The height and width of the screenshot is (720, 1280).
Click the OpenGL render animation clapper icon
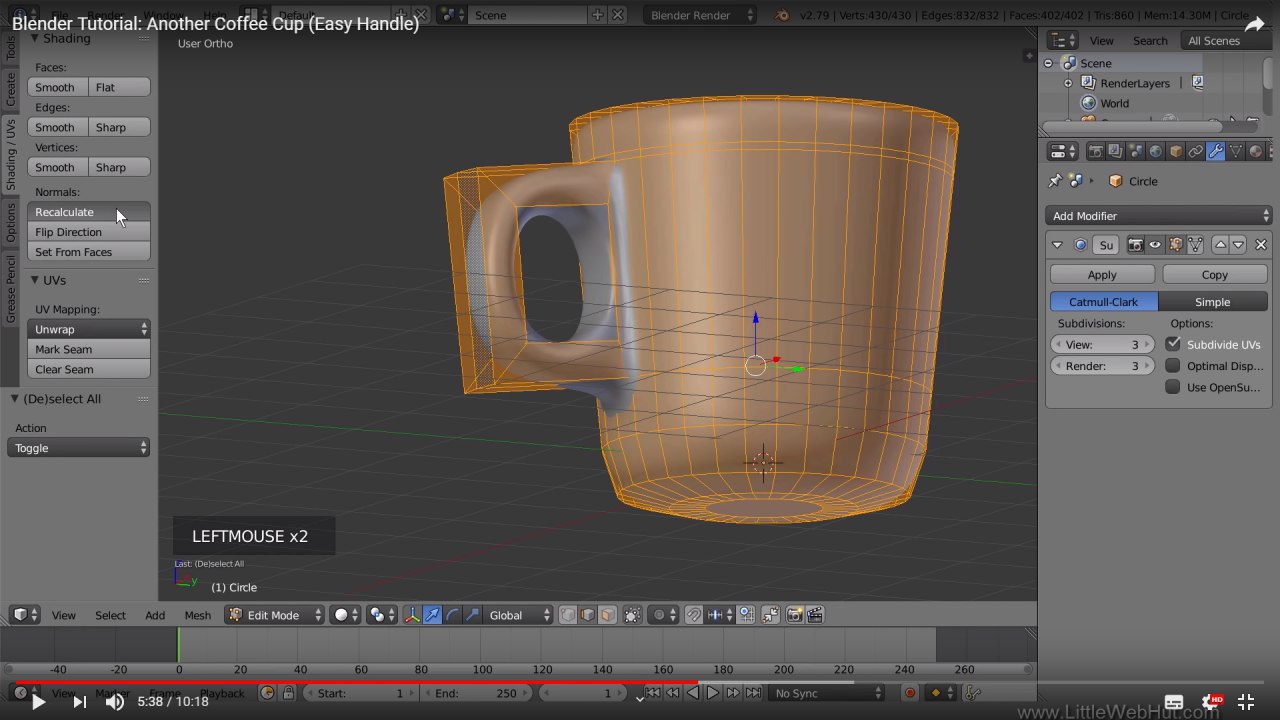815,615
